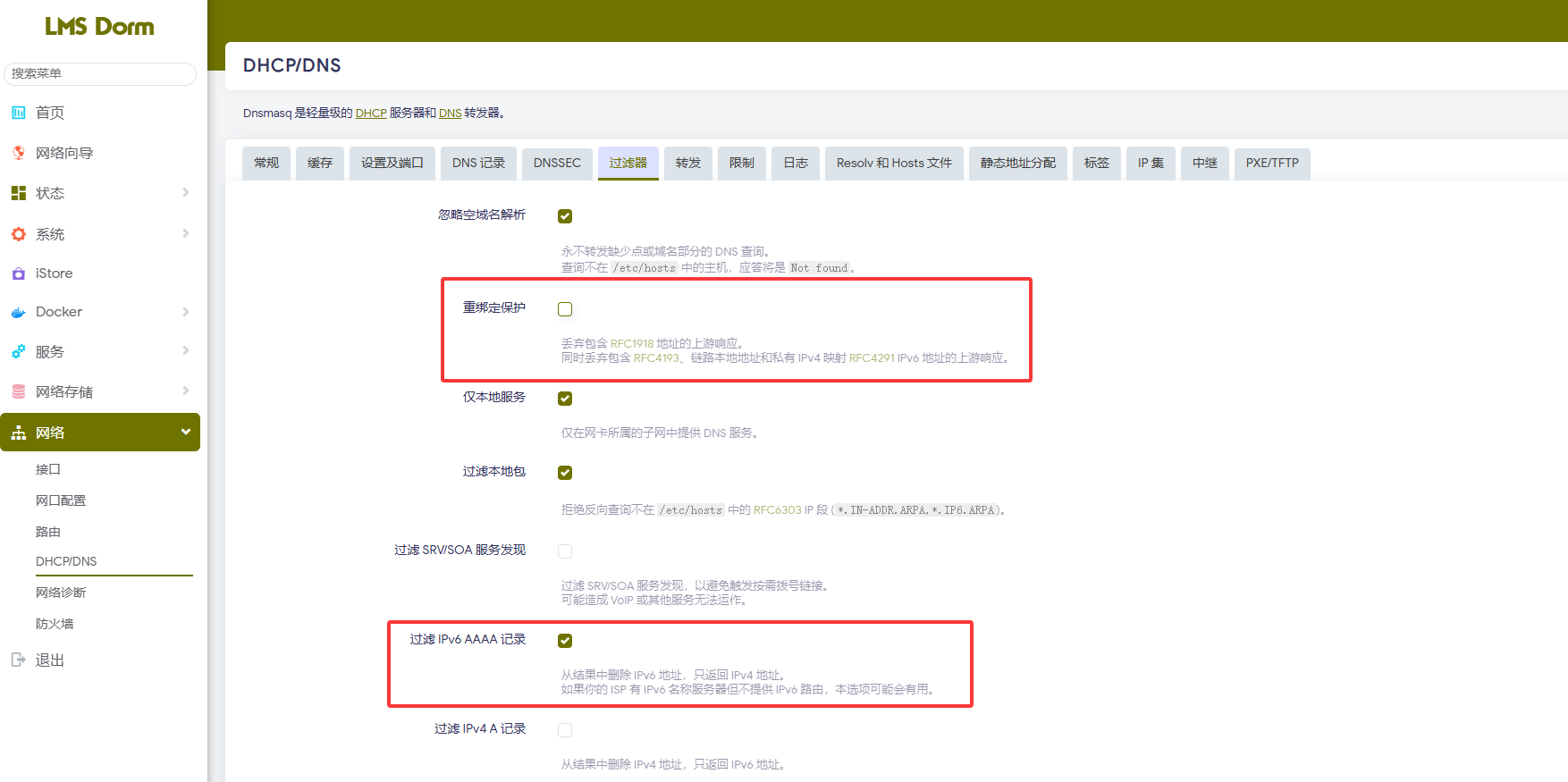Expand the 服务 menu chevron
Screen dimensions: 1568x782
pyautogui.click(x=186, y=351)
